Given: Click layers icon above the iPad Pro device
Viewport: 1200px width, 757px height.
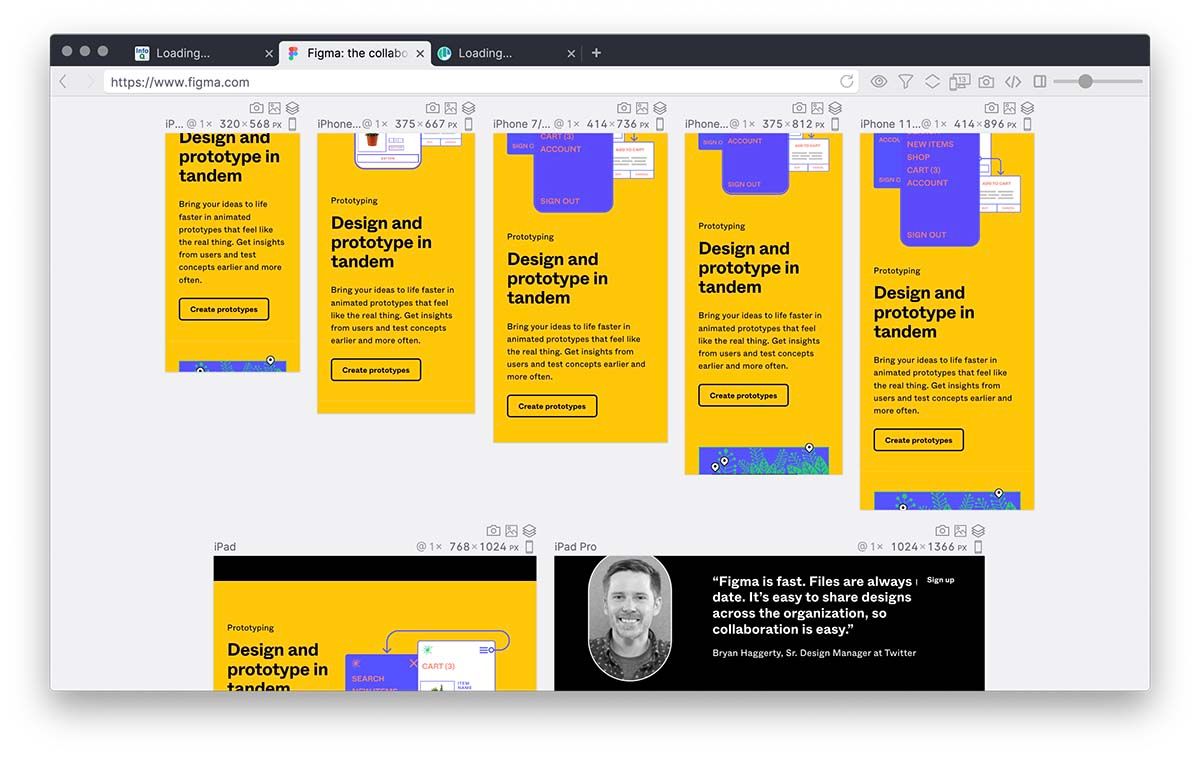Looking at the screenshot, I should pyautogui.click(x=978, y=531).
